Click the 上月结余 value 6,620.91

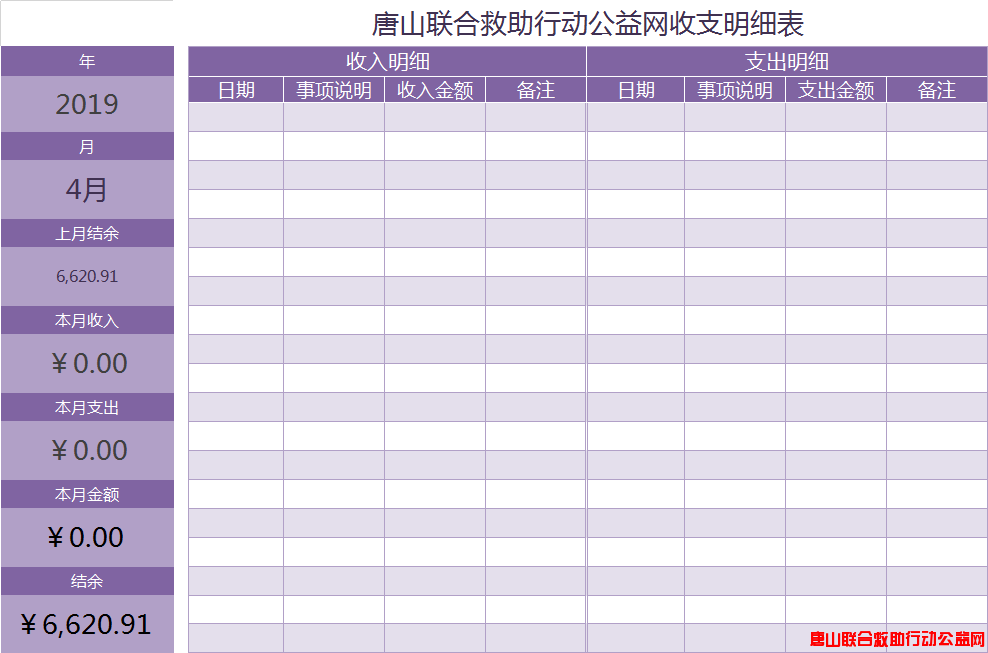(x=87, y=277)
